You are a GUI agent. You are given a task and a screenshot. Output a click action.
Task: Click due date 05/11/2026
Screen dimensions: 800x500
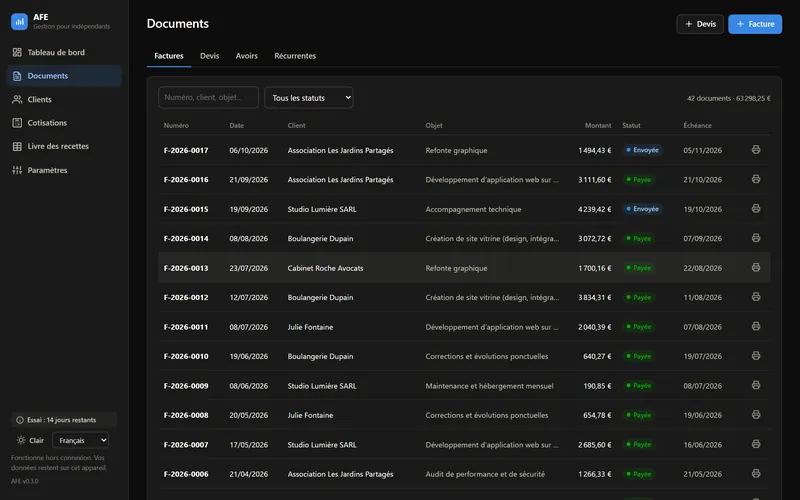[x=702, y=151]
